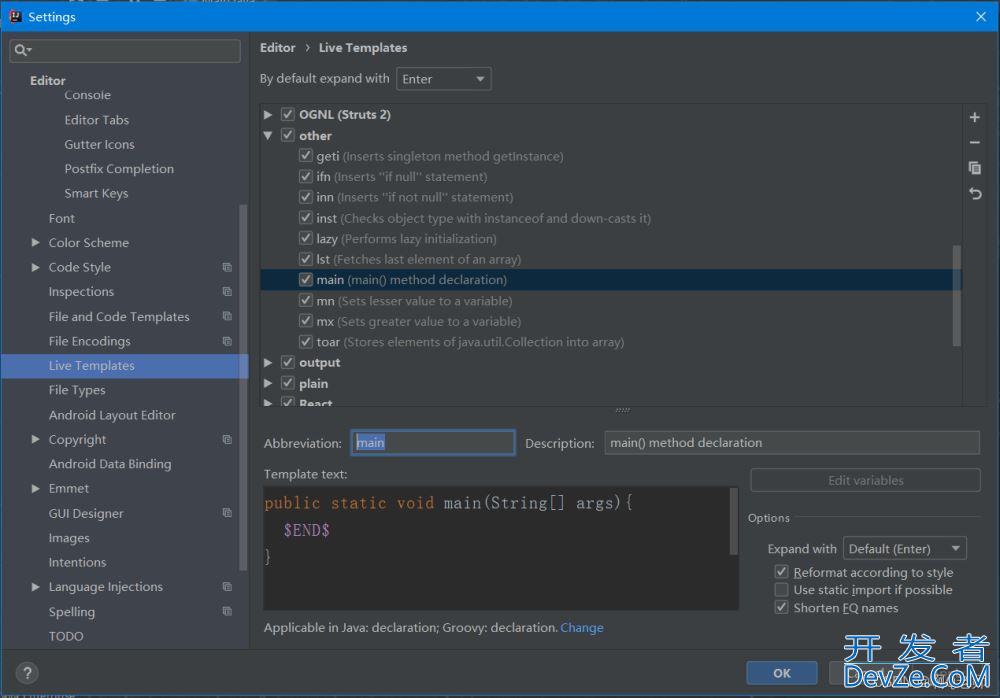Duplicate the selected template via copy icon
This screenshot has width=1000, height=698.
(x=974, y=168)
